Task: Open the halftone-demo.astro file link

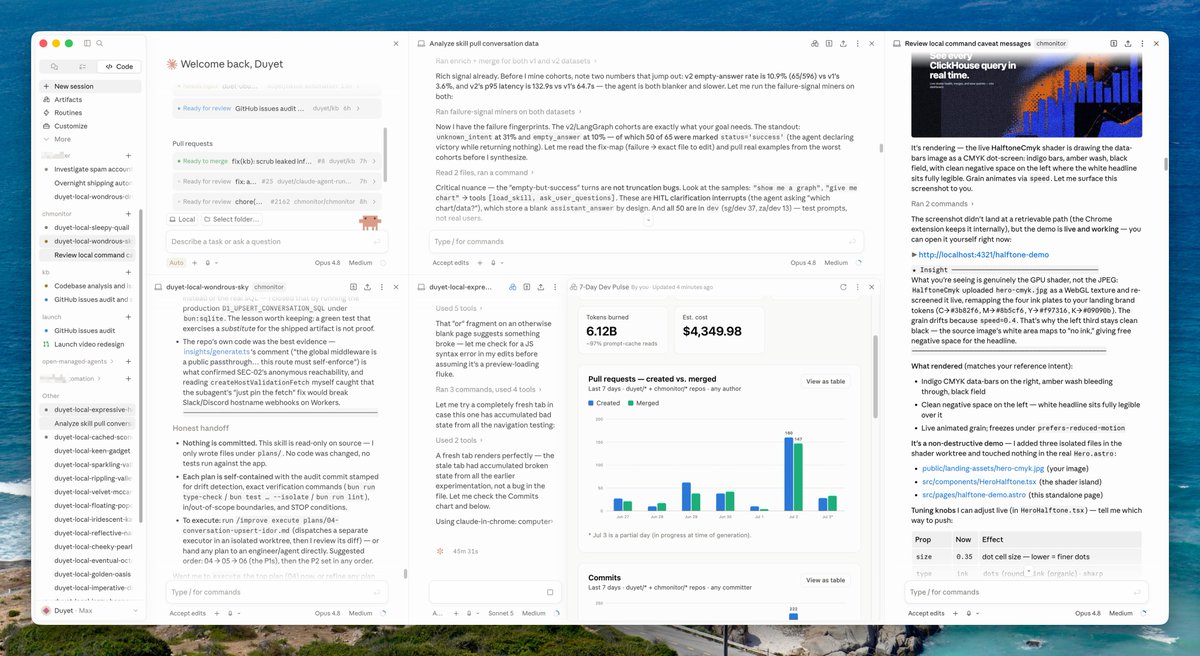Action: pos(974,494)
